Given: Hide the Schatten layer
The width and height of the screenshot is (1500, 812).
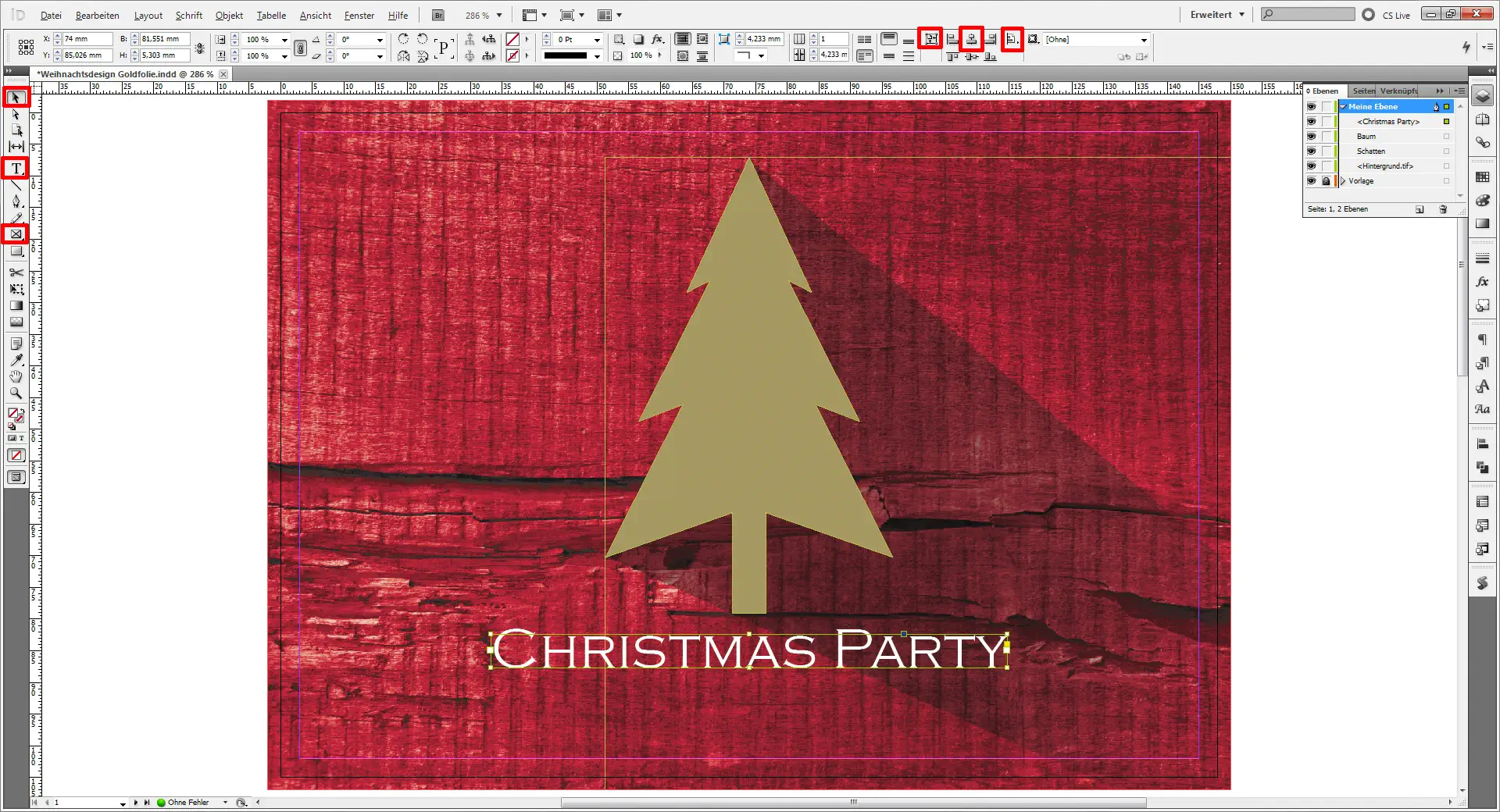Looking at the screenshot, I should click(x=1312, y=151).
